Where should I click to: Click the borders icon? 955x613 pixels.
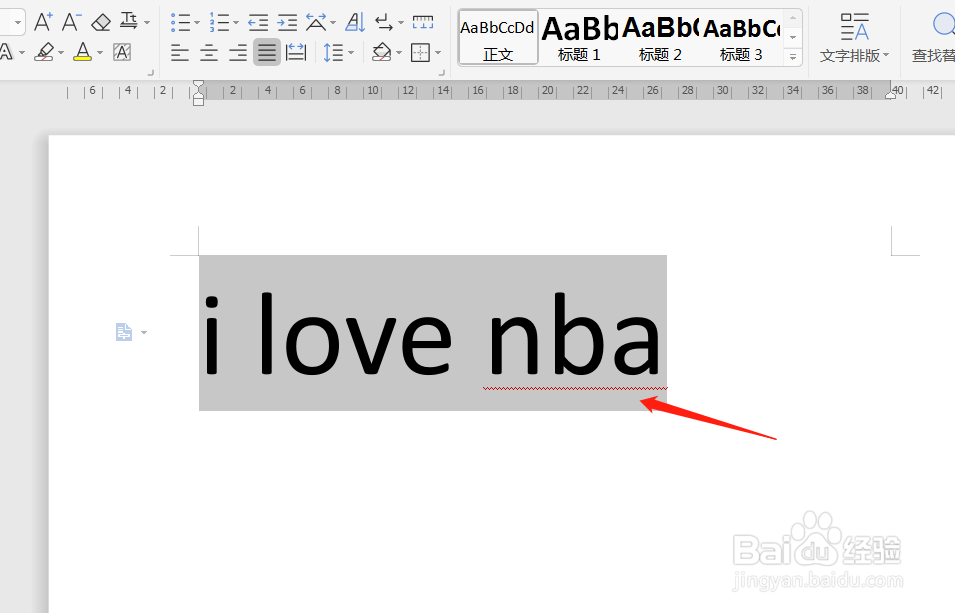click(x=420, y=53)
